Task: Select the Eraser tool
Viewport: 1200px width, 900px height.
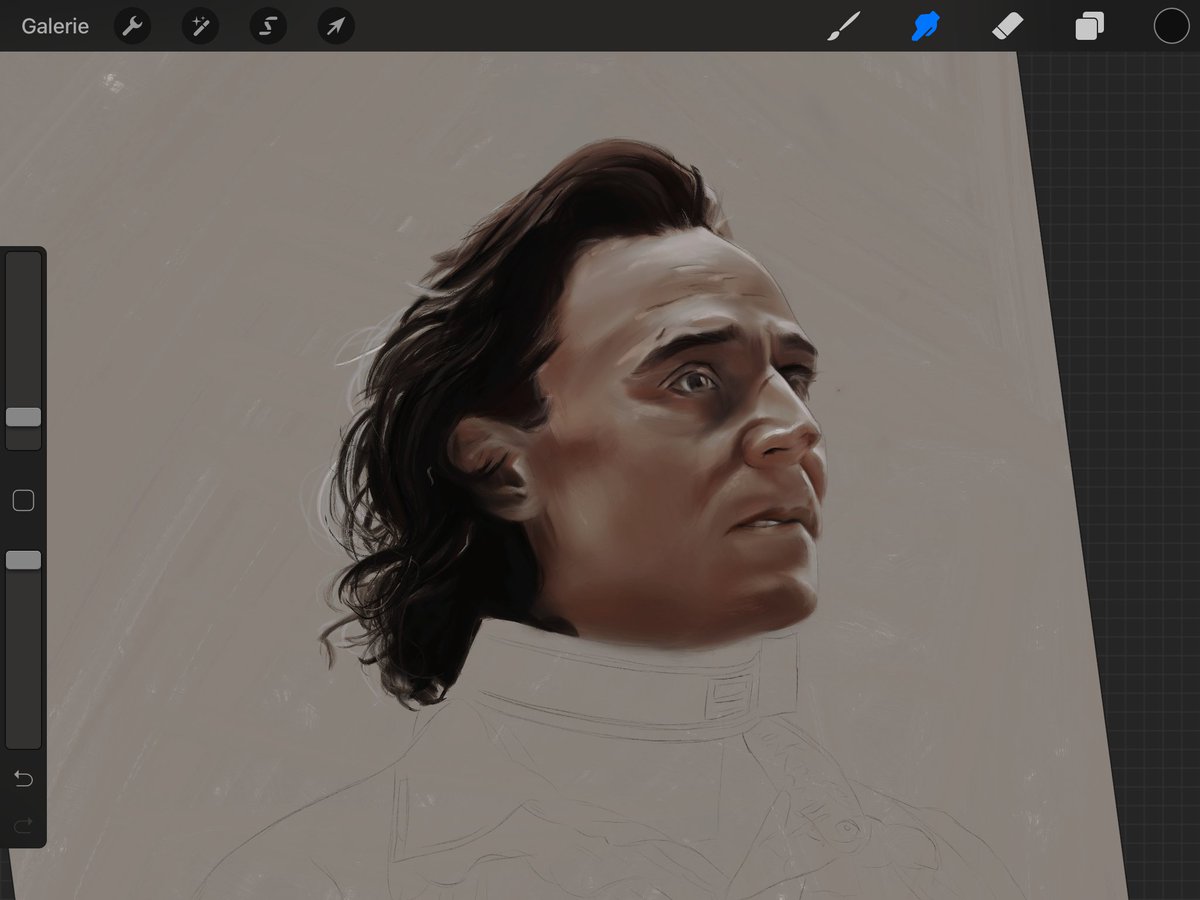Action: pyautogui.click(x=1007, y=26)
